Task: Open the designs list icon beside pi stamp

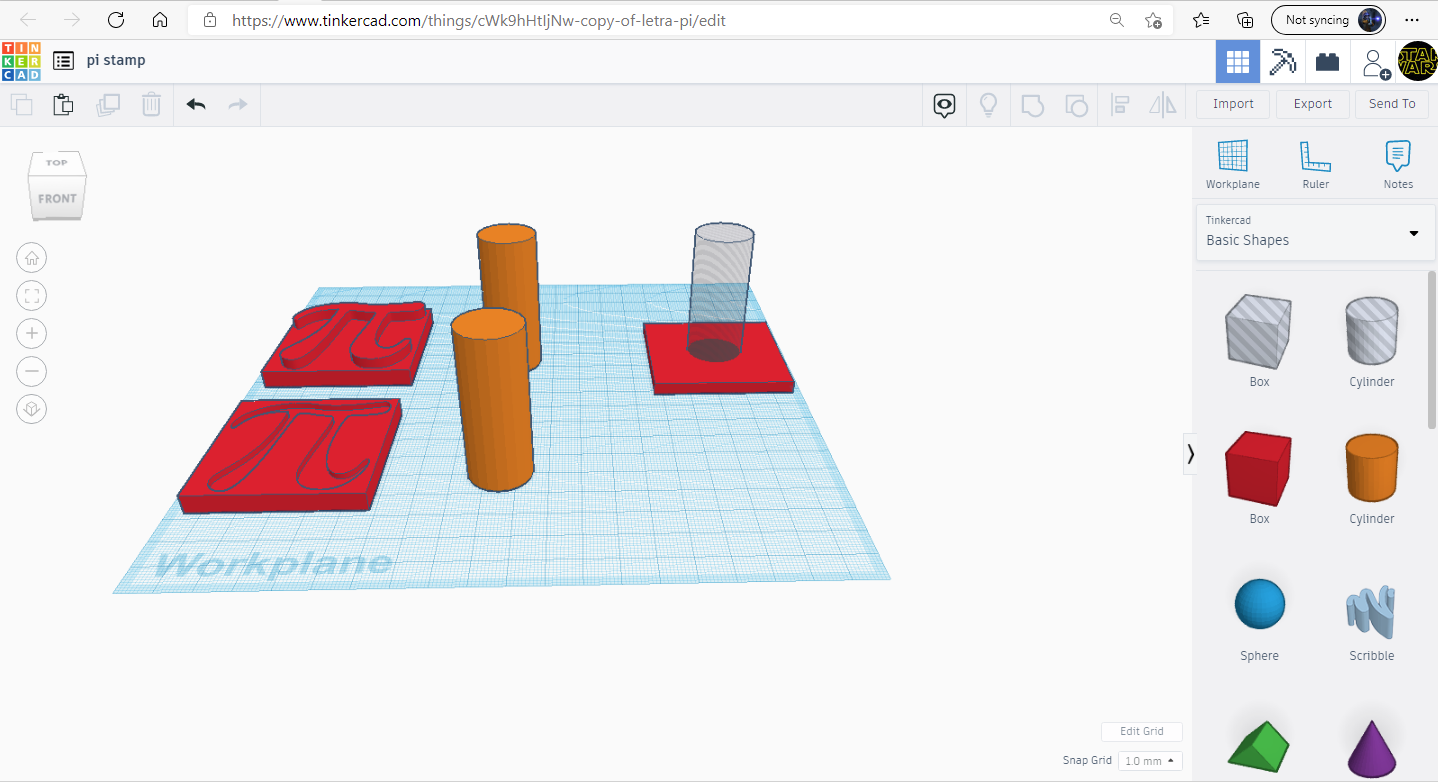Action: 63,61
